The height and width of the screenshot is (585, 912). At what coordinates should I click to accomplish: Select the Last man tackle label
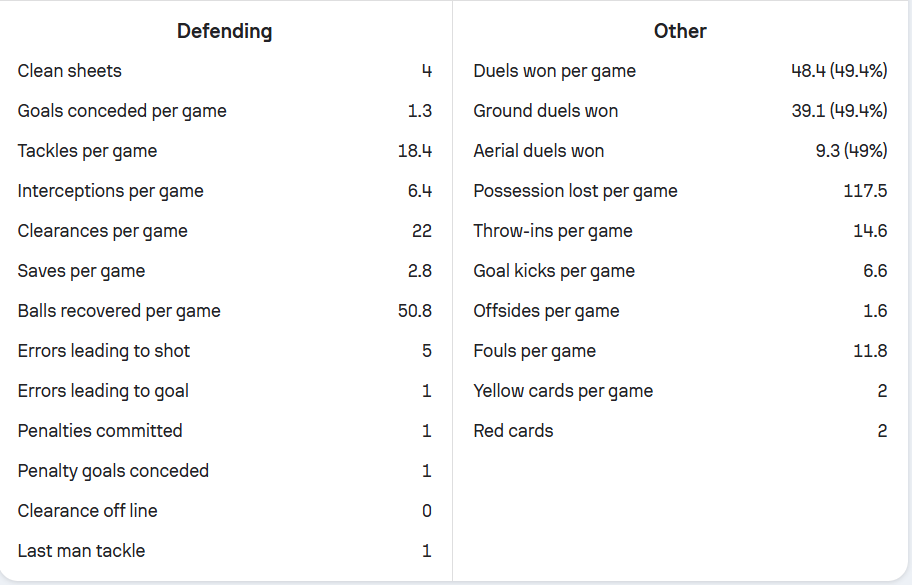pyautogui.click(x=81, y=551)
